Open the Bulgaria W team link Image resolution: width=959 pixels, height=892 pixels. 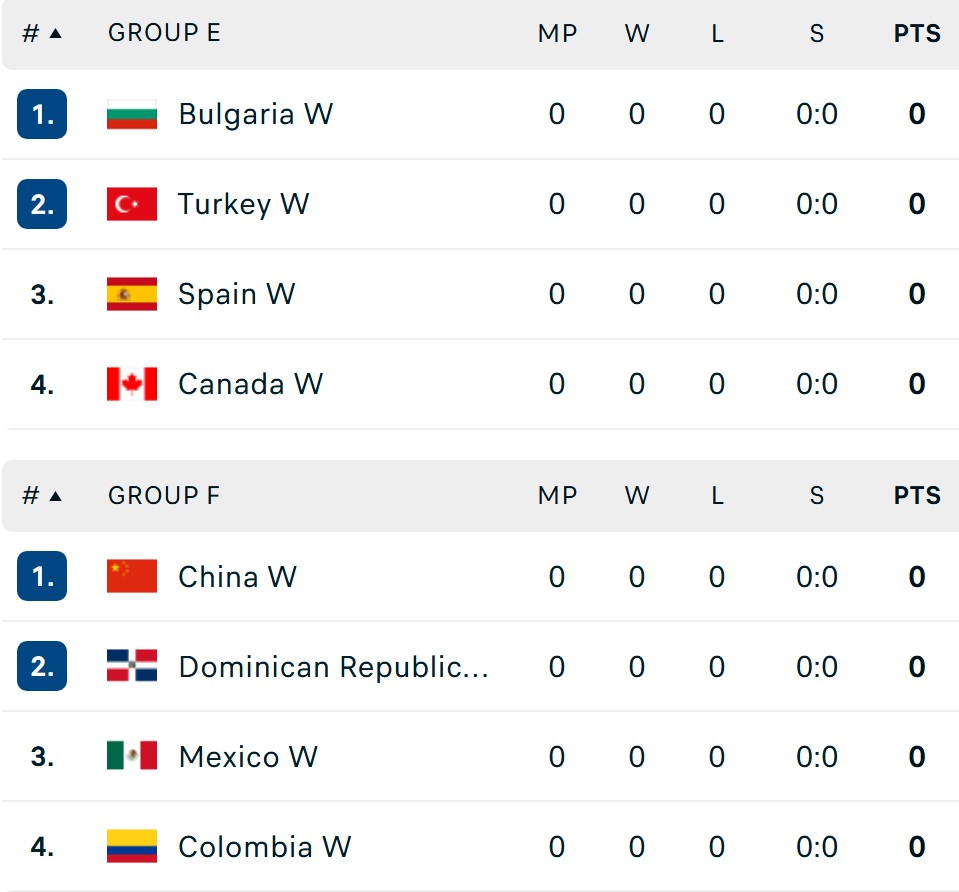click(x=256, y=114)
